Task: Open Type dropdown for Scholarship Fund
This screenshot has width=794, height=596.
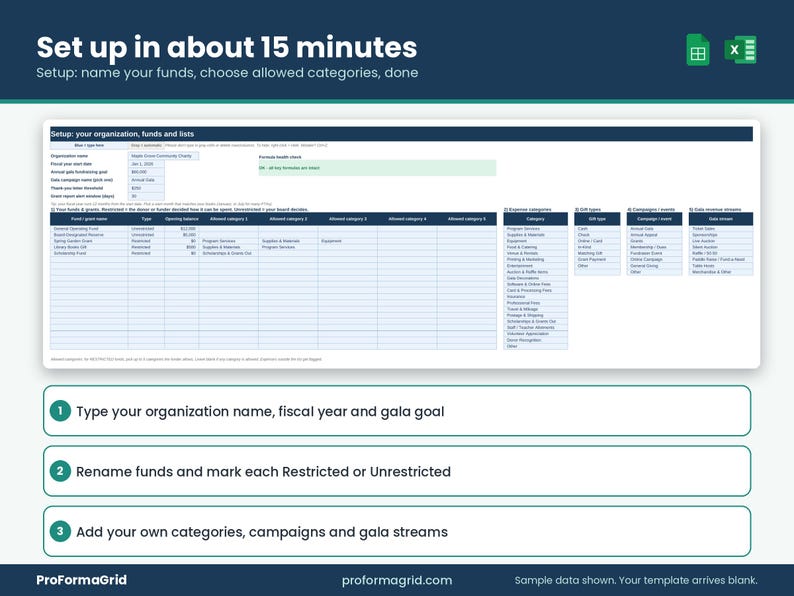Action: point(146,253)
